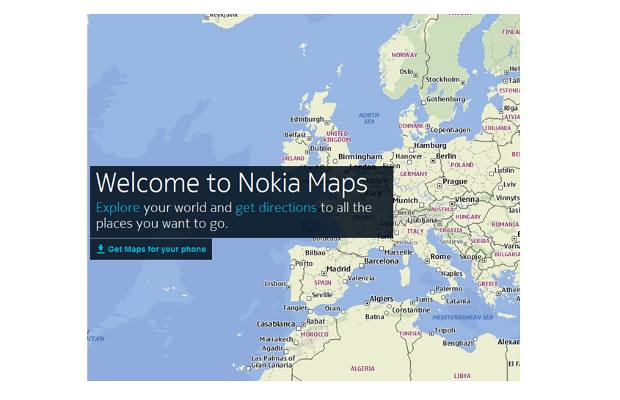Screen dimensions: 620x400
Task: Click the Tunis label on the map
Action: point(424,299)
